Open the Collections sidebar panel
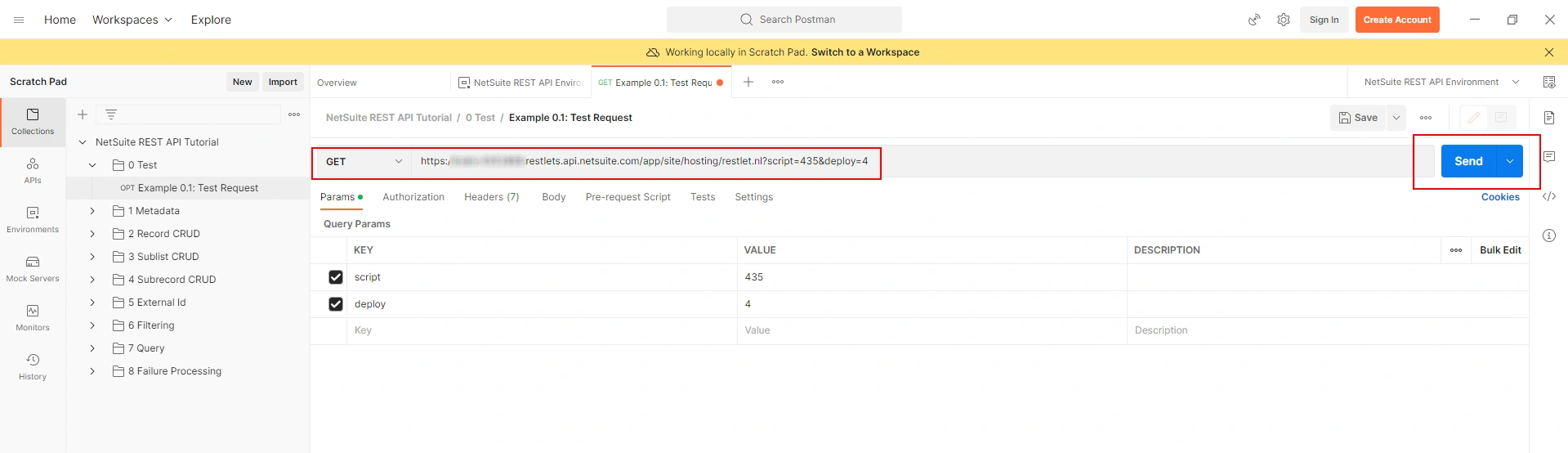The height and width of the screenshot is (453, 1568). point(33,122)
